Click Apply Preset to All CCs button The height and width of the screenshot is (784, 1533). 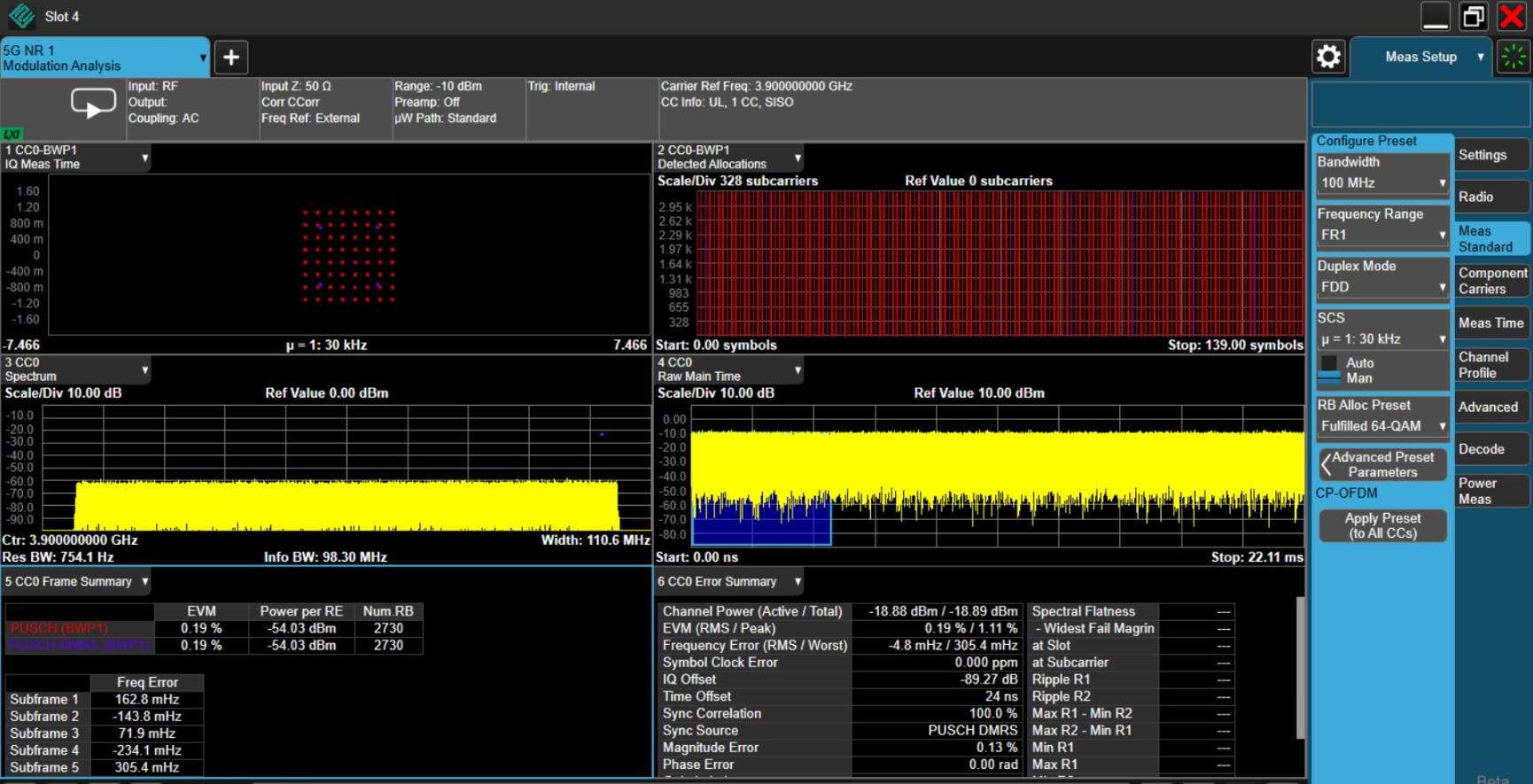(1382, 525)
